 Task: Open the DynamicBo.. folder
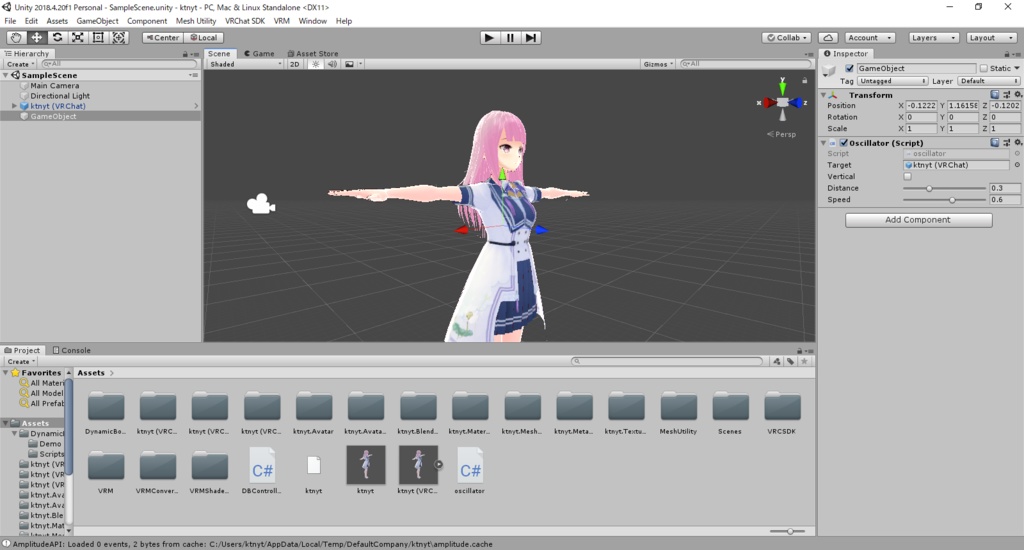click(x=105, y=412)
